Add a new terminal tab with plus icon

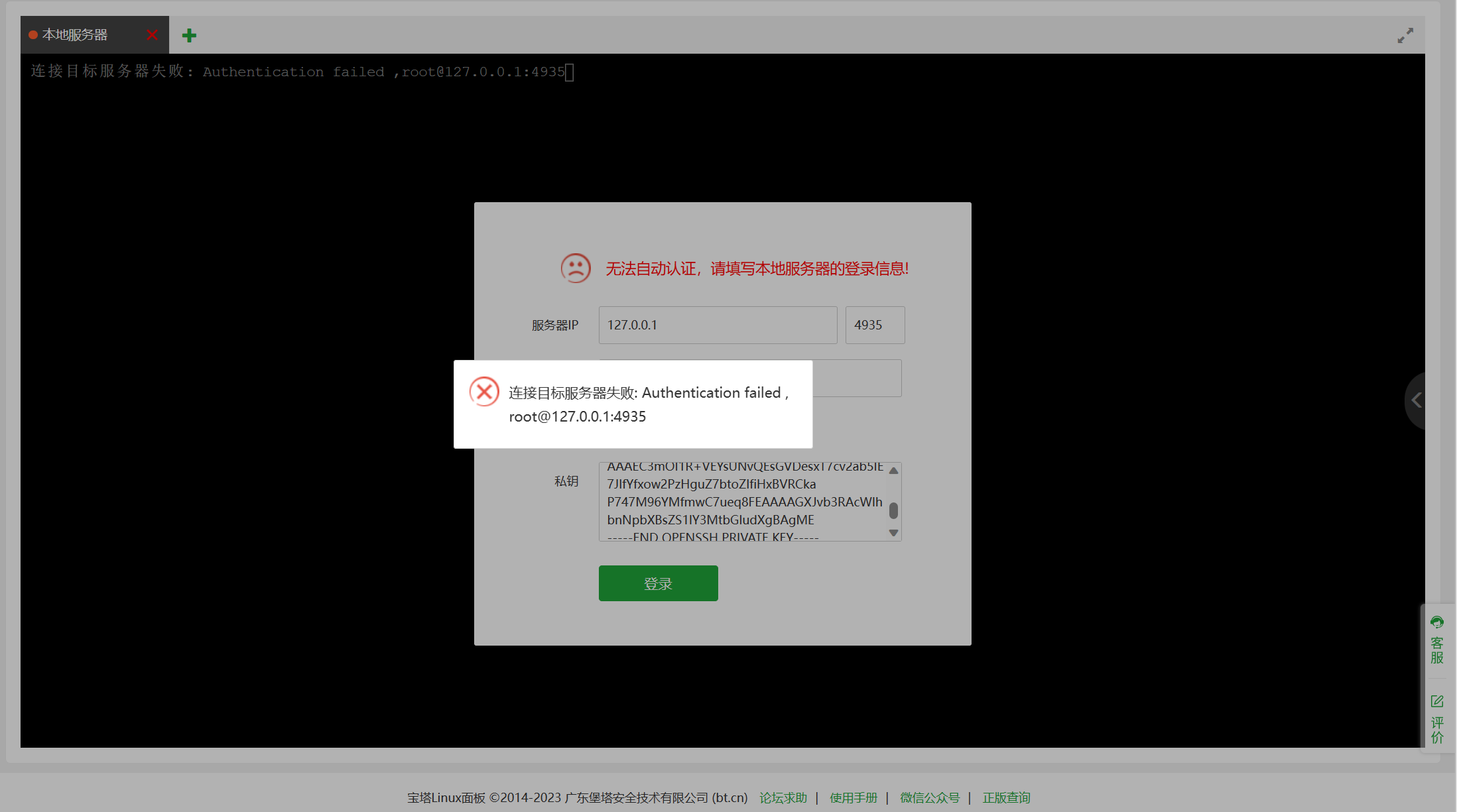pos(189,35)
